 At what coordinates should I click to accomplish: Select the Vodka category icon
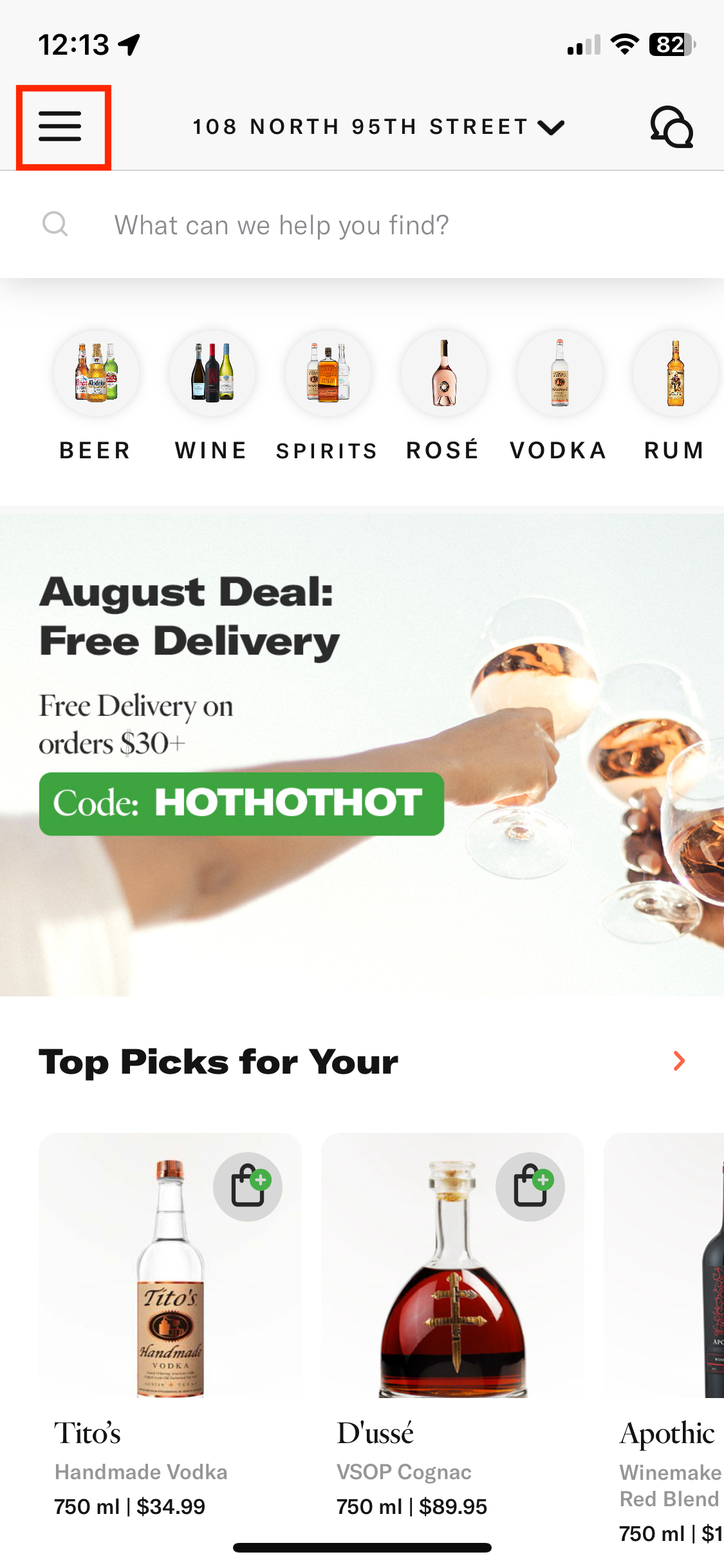[559, 373]
